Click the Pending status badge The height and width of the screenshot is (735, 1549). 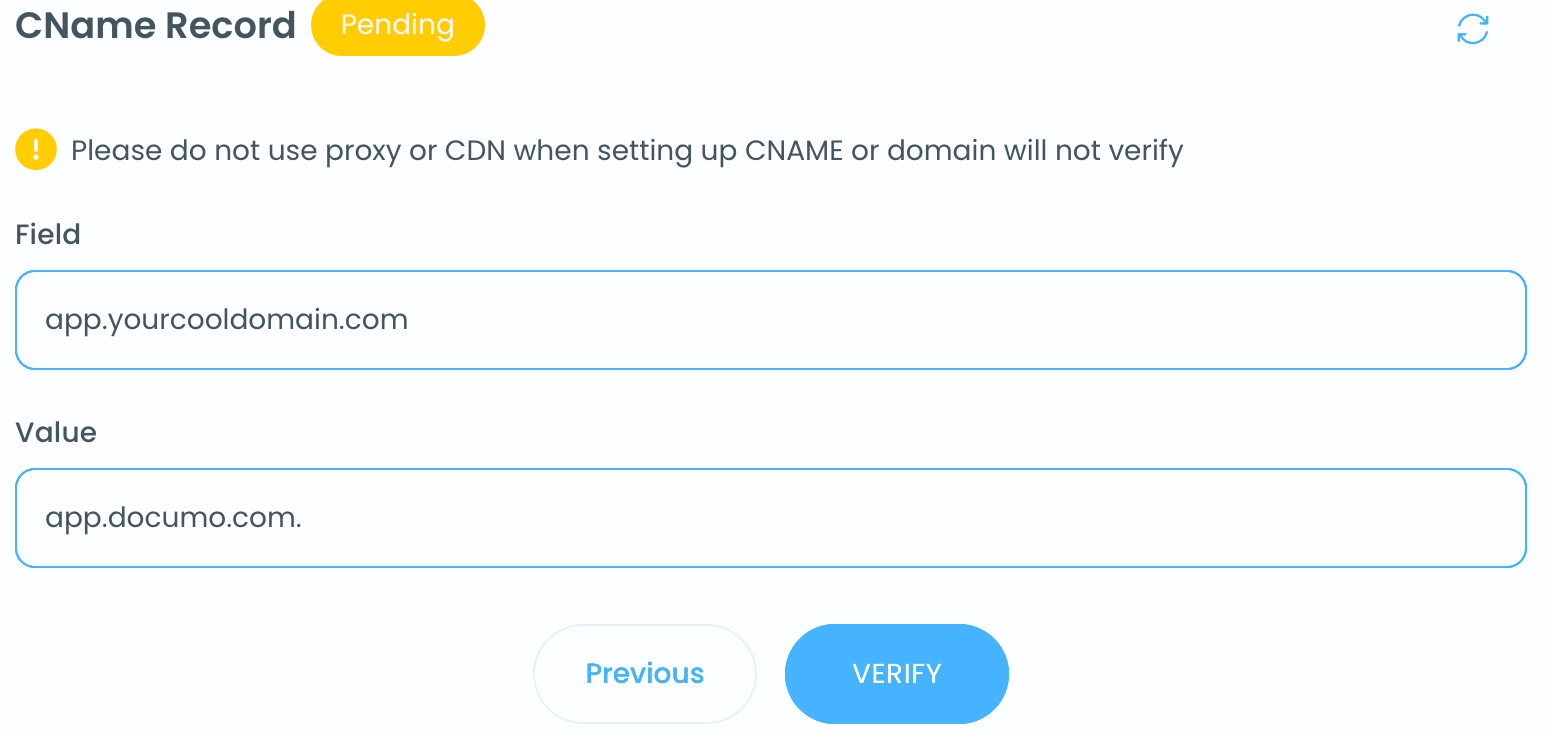point(398,25)
